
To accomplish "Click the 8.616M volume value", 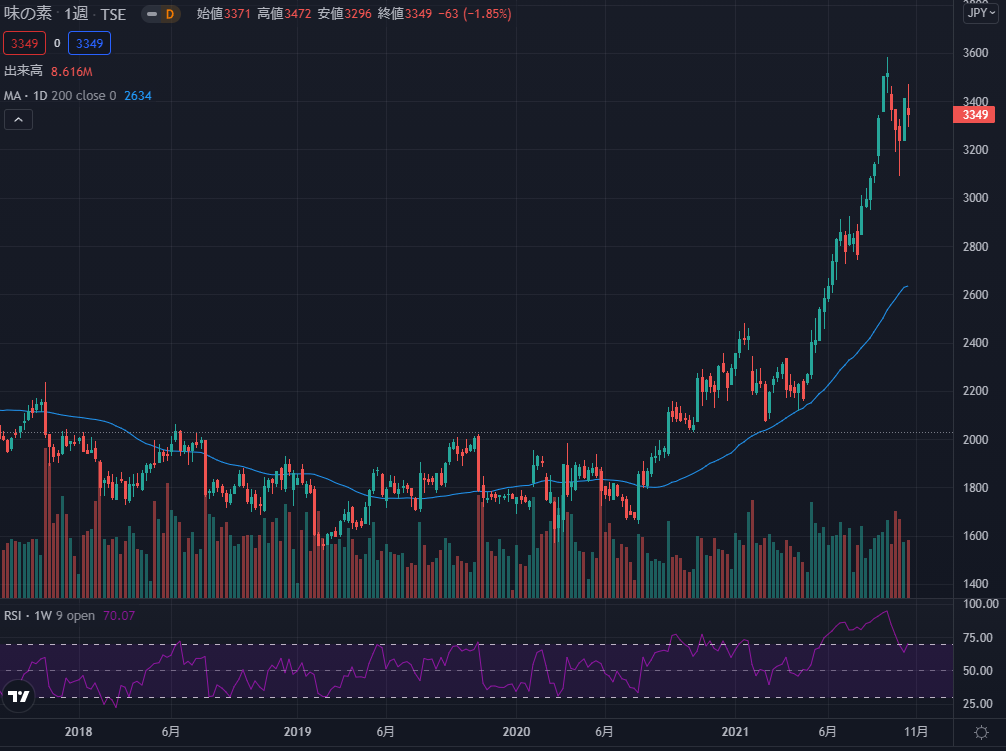I will tap(72, 72).
